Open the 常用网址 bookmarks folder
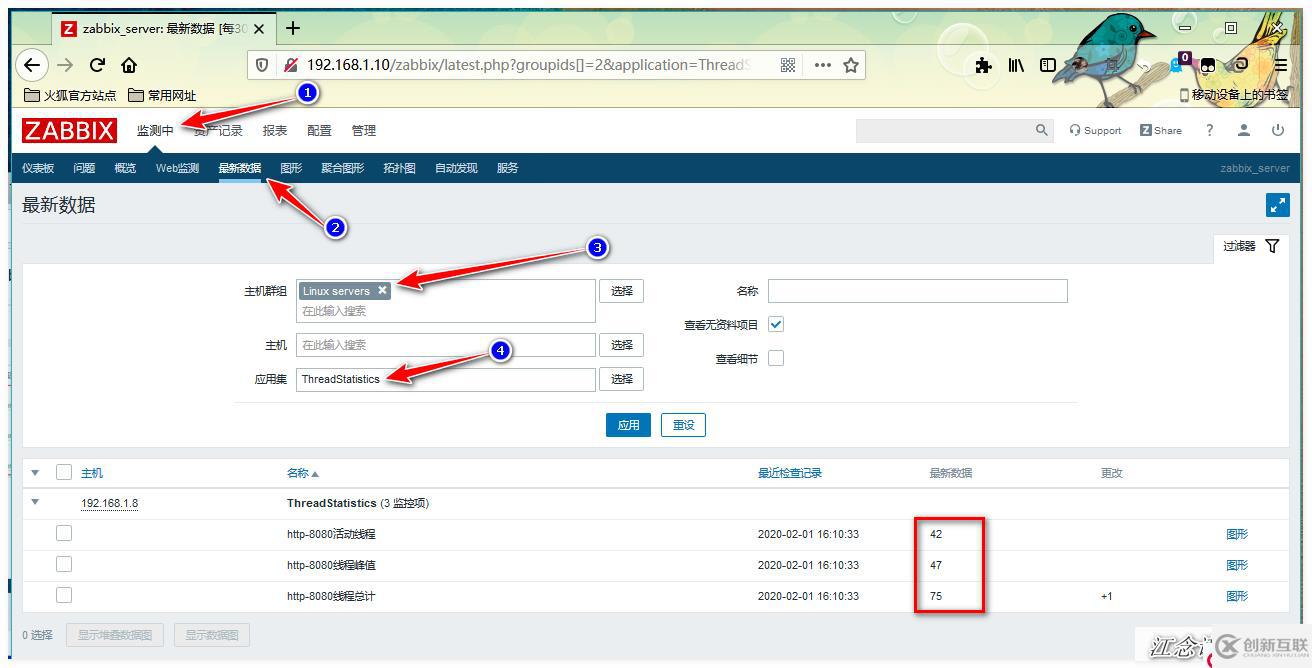The width and height of the screenshot is (1312, 668). tap(161, 95)
